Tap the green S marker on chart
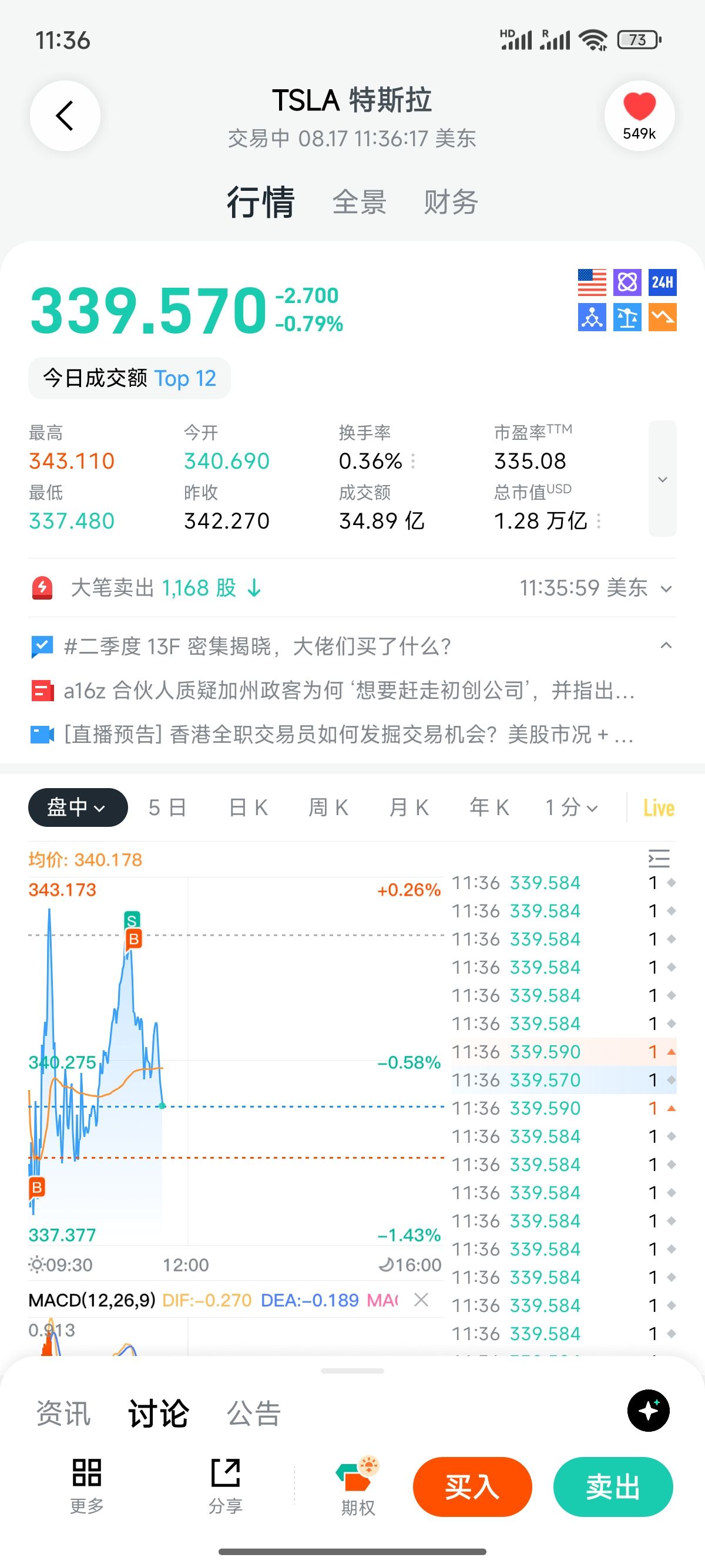 click(x=132, y=920)
